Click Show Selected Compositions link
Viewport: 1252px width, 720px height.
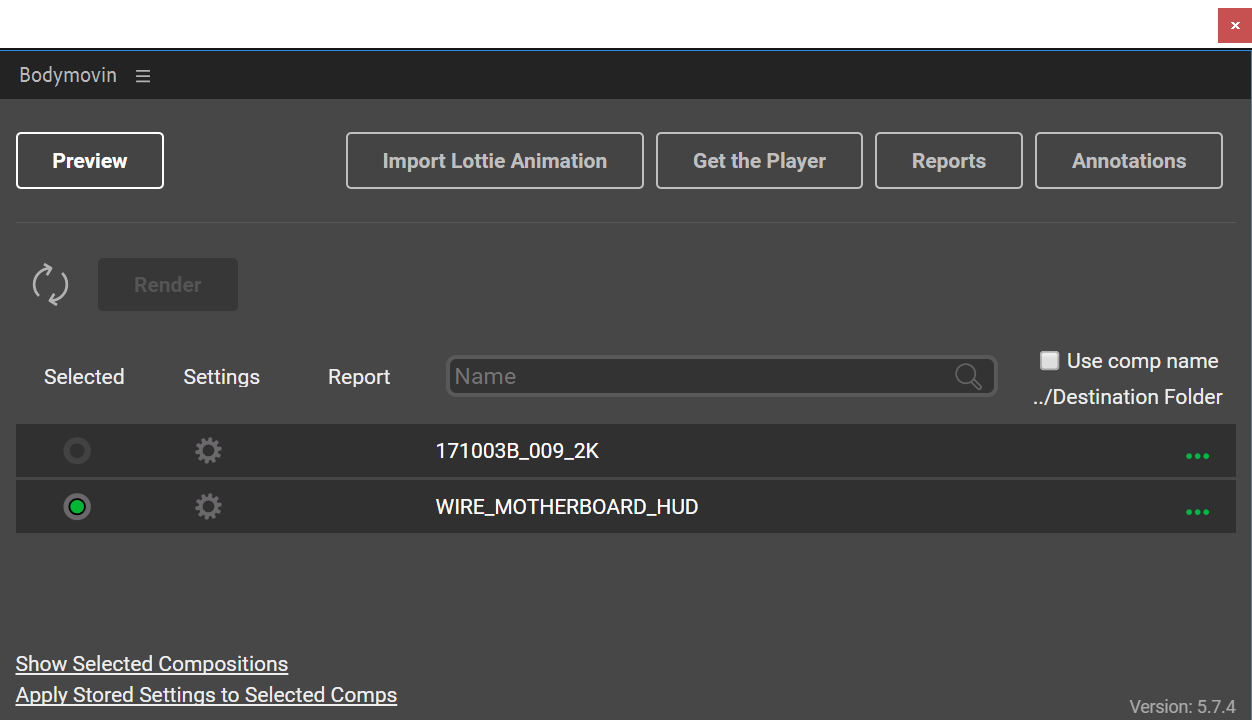coord(152,664)
